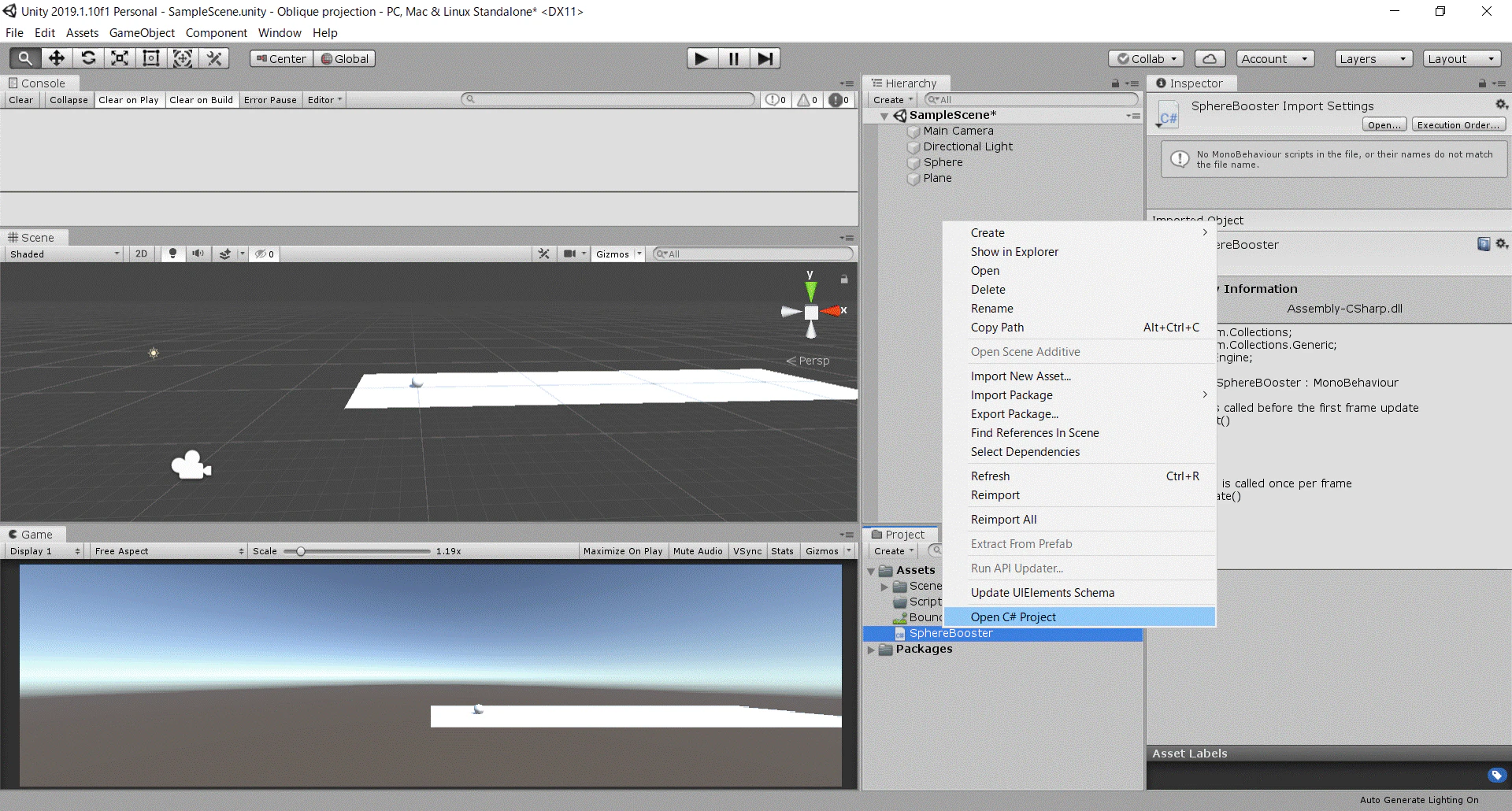This screenshot has width=1512, height=811.
Task: Open the Layers dropdown
Action: [1373, 59]
